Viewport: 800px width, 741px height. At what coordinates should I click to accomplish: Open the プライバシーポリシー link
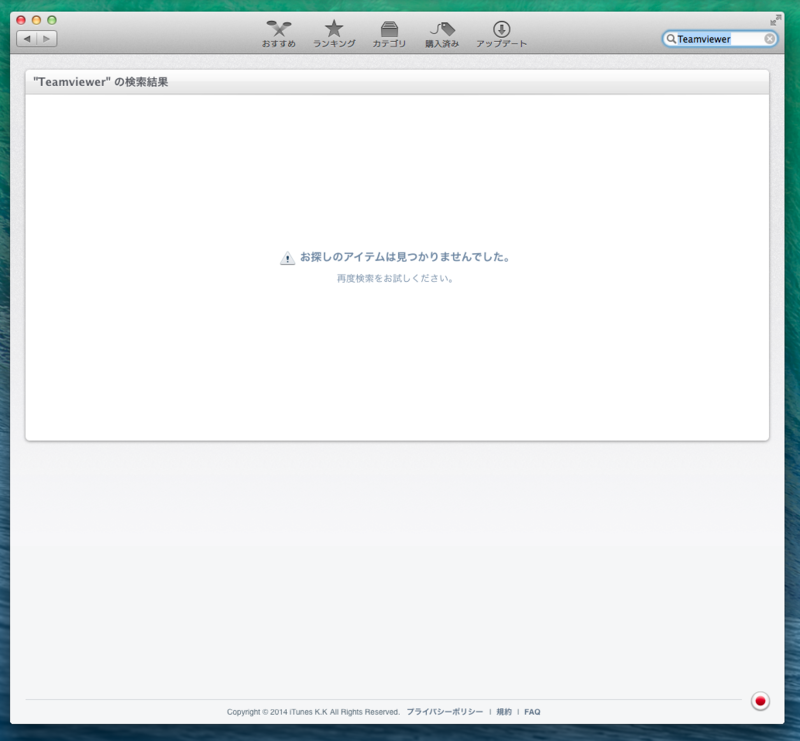click(444, 712)
